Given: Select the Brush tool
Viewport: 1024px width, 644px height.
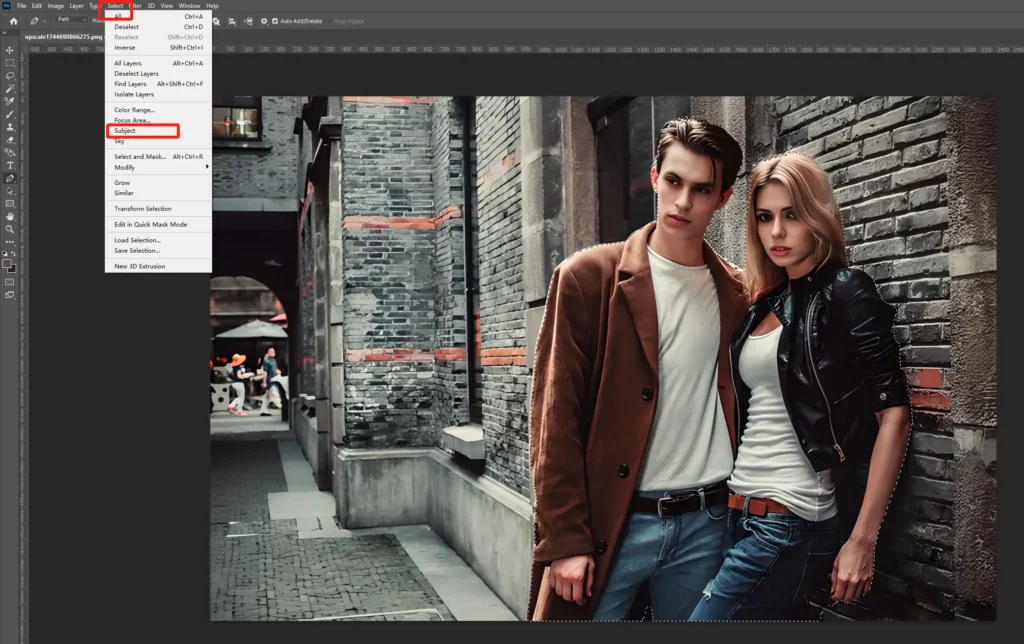Looking at the screenshot, I should [10, 114].
